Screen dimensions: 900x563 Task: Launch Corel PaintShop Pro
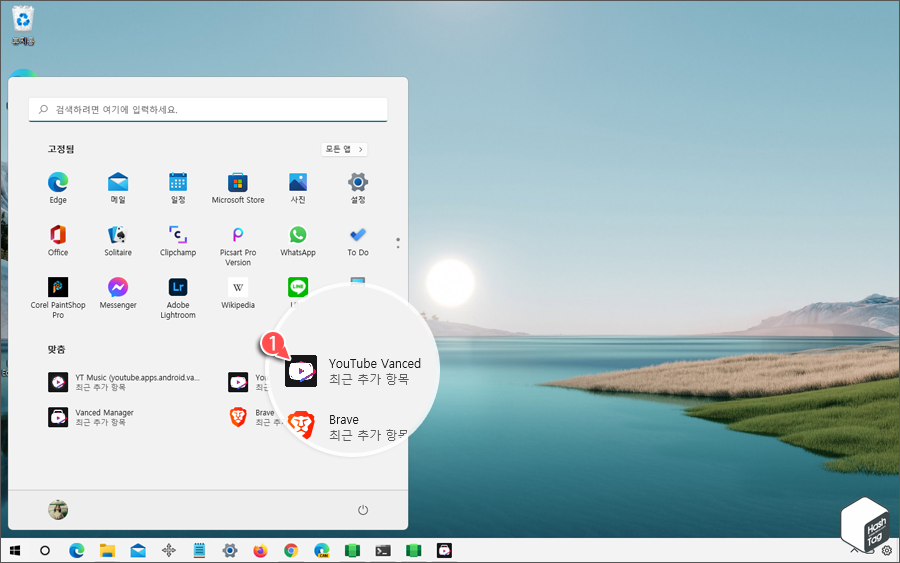pyautogui.click(x=58, y=297)
